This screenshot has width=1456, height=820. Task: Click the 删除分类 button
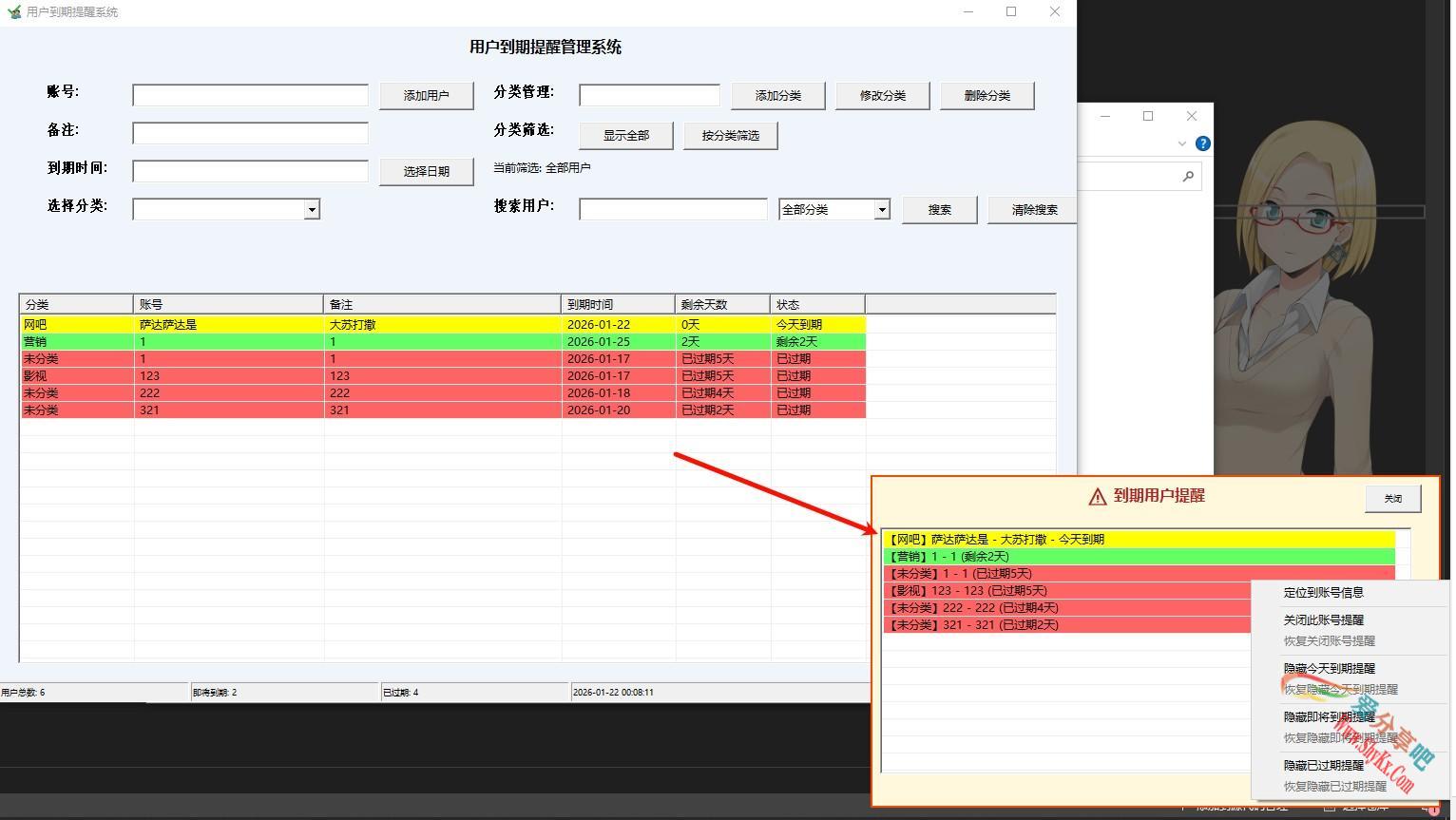987,95
